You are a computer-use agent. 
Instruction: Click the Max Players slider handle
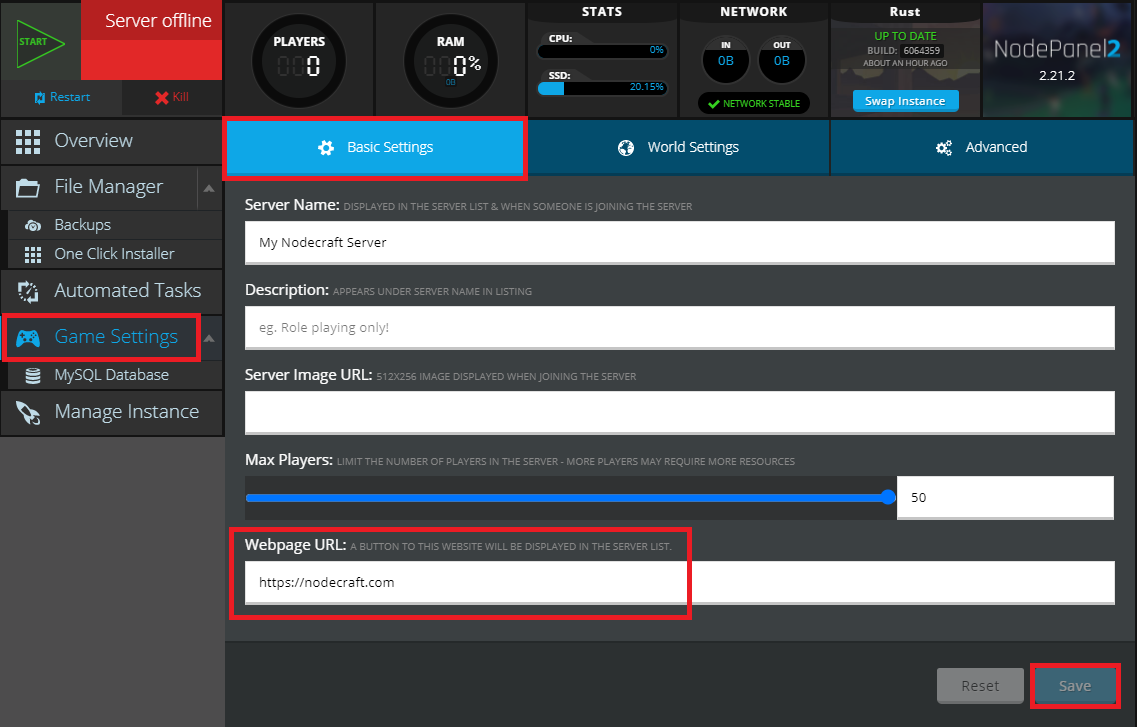[888, 497]
